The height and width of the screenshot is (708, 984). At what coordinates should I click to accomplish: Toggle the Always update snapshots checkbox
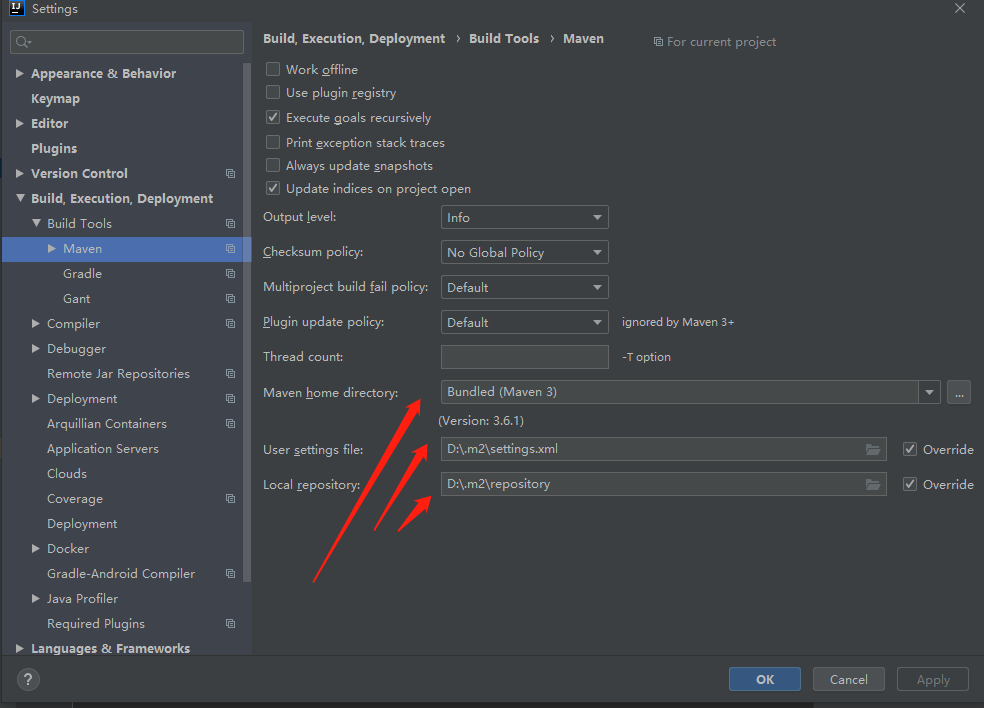pos(273,166)
